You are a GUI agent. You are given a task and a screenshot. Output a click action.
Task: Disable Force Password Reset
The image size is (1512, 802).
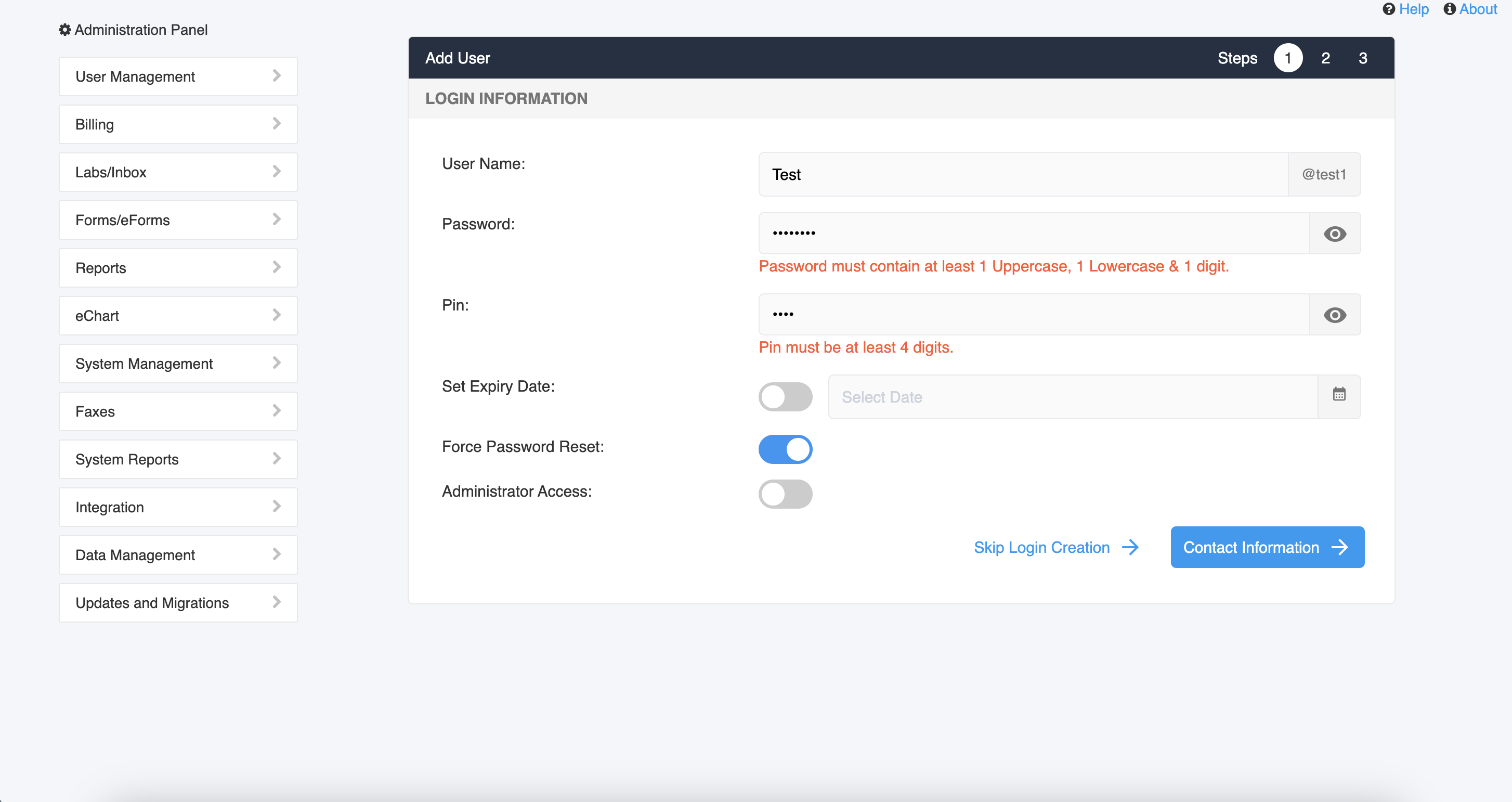pyautogui.click(x=785, y=448)
